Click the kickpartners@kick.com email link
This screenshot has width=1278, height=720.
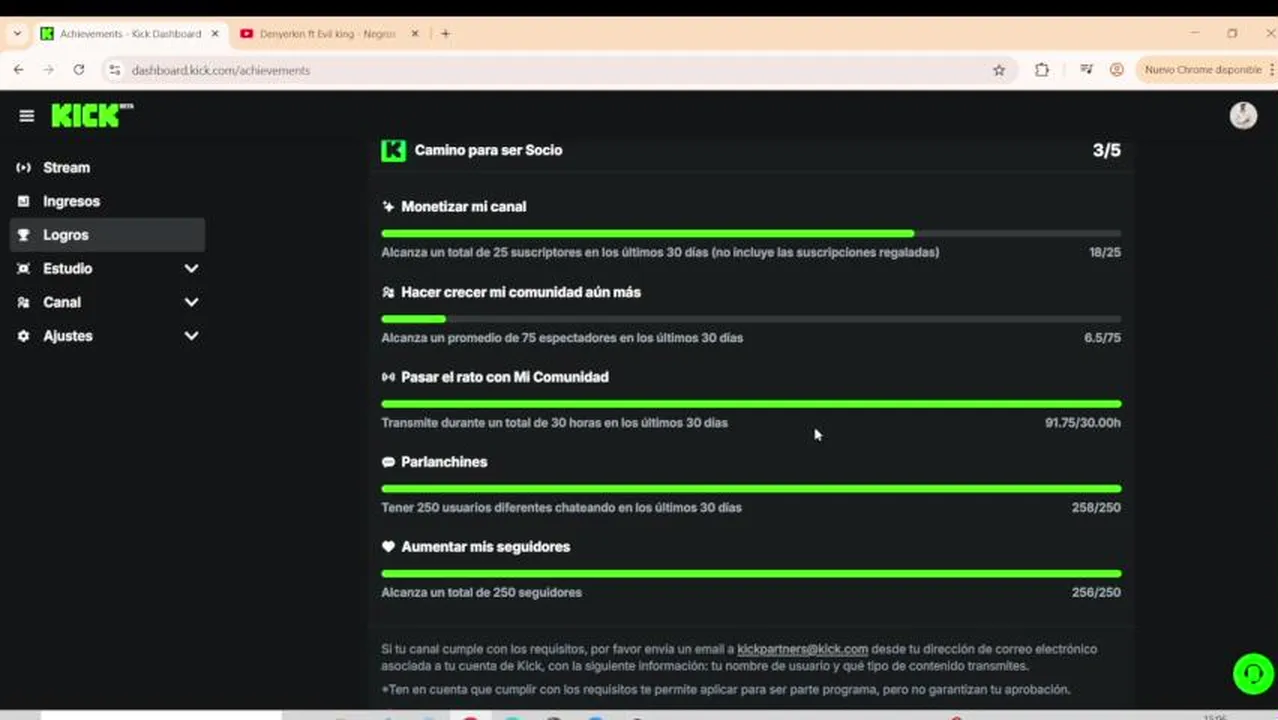coord(802,649)
